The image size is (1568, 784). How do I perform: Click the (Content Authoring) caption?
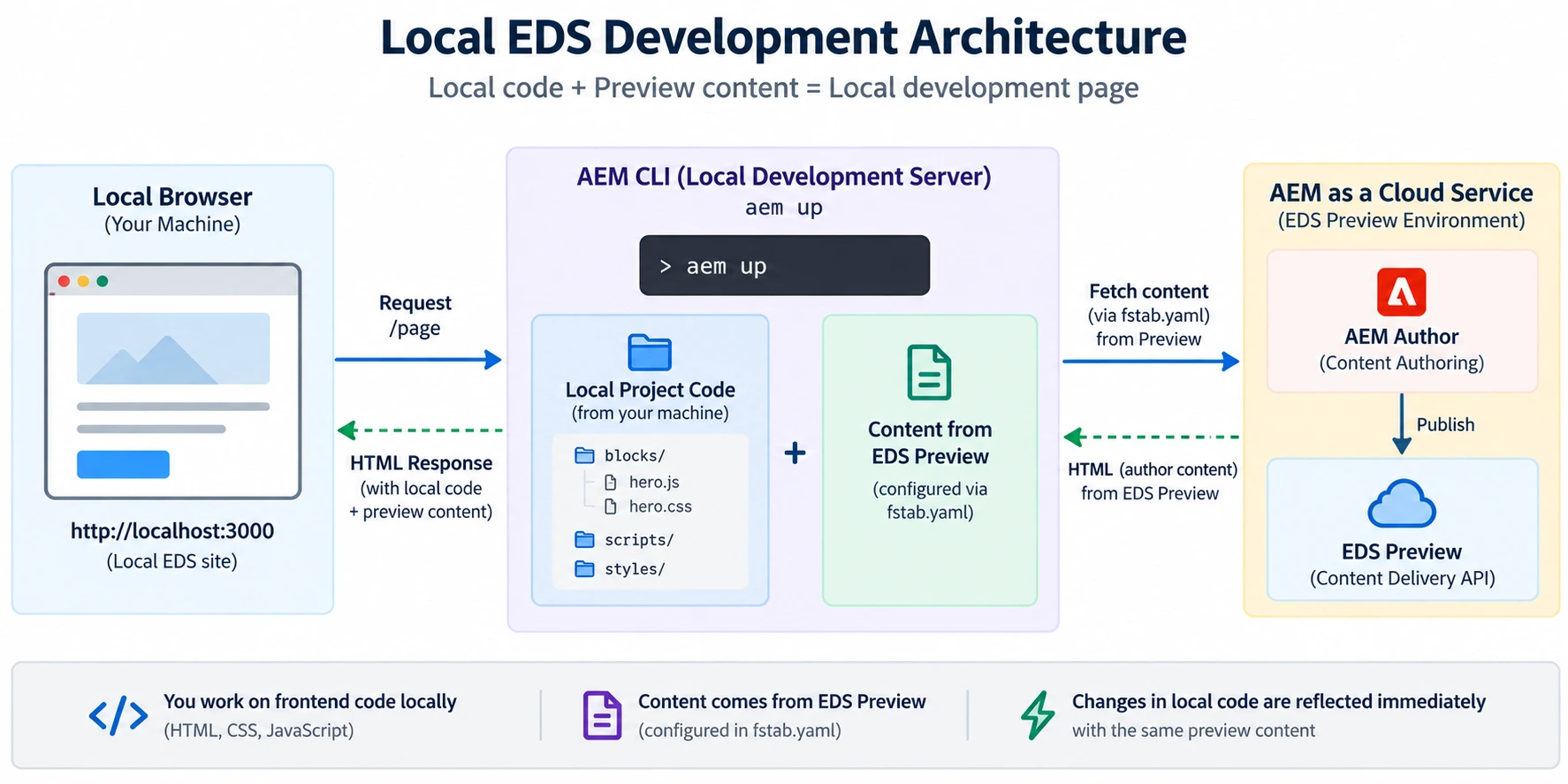[x=1401, y=363]
